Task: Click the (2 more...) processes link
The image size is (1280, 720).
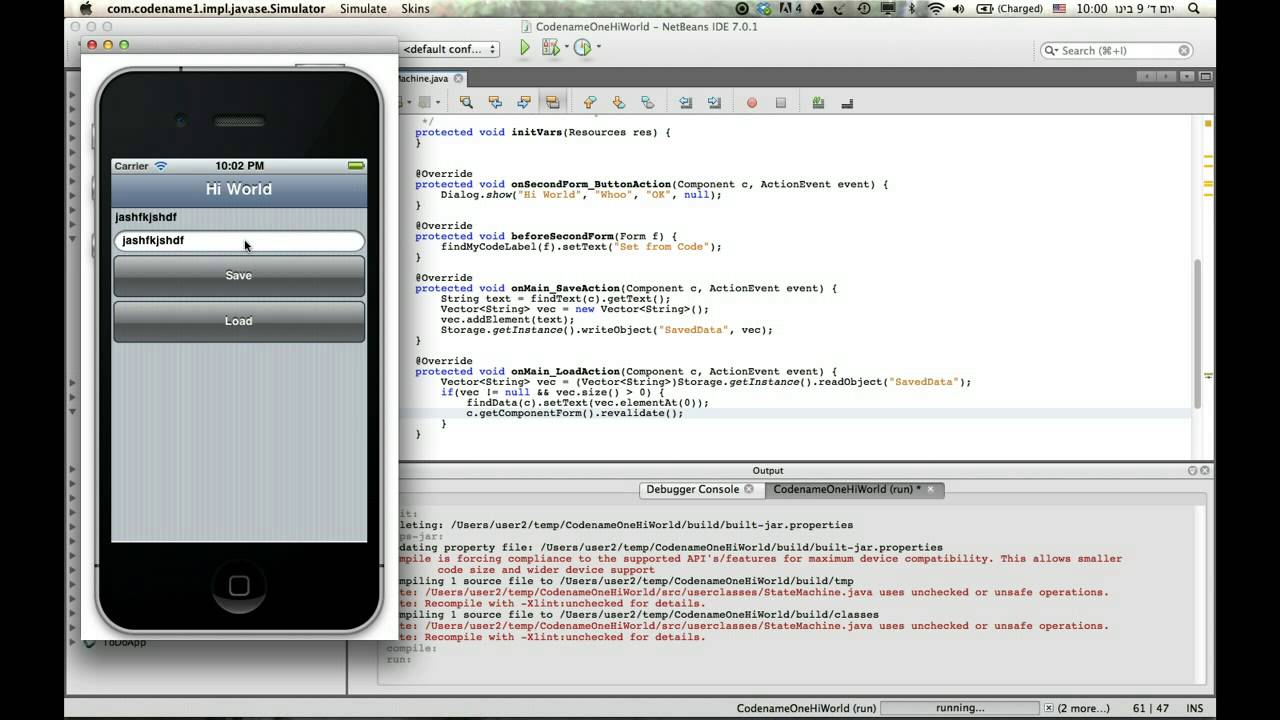Action: [x=1084, y=708]
